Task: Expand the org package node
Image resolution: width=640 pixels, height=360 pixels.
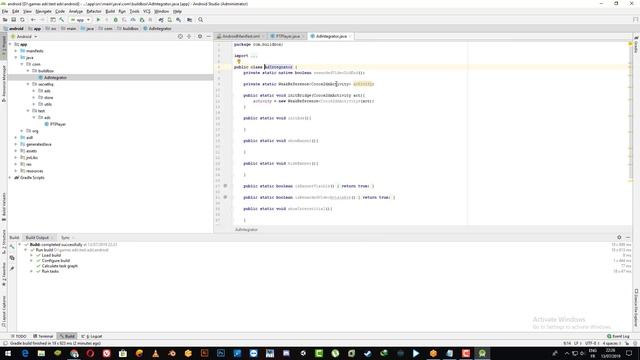Action: pos(22,131)
